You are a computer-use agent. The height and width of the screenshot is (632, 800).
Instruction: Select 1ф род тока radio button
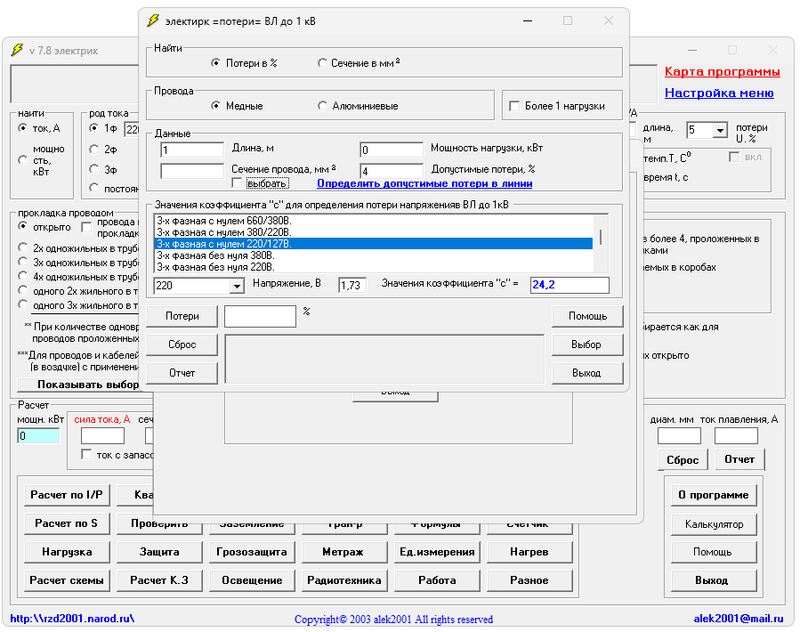click(x=94, y=128)
